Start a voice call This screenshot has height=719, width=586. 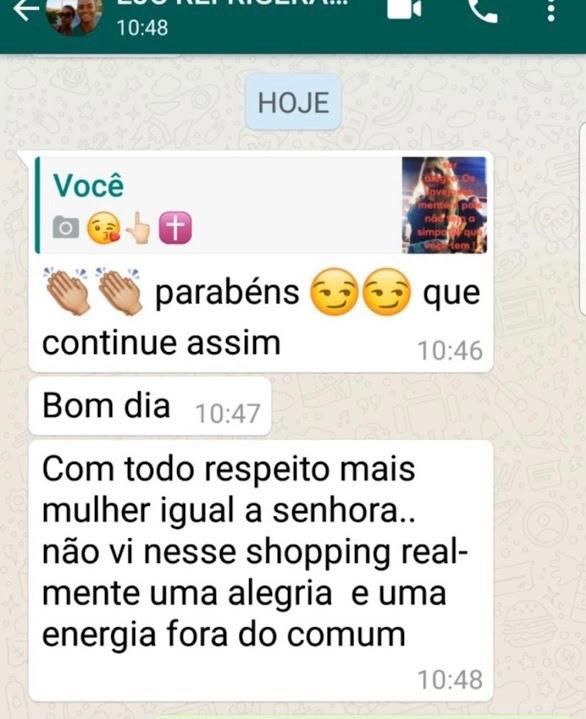point(483,9)
